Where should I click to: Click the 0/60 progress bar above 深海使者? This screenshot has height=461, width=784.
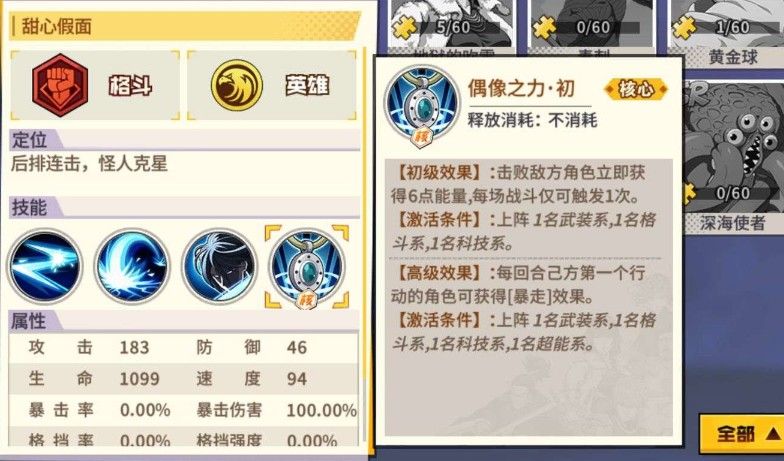tap(735, 194)
